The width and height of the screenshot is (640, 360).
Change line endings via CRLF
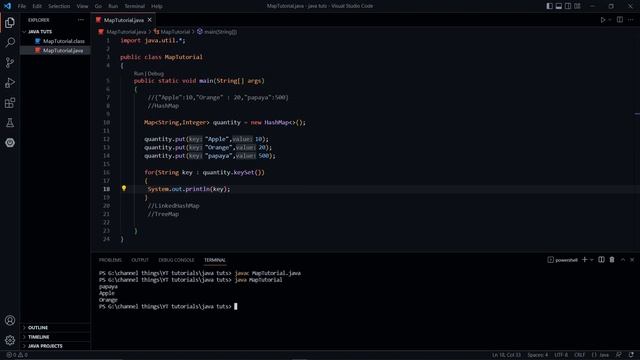(580, 355)
